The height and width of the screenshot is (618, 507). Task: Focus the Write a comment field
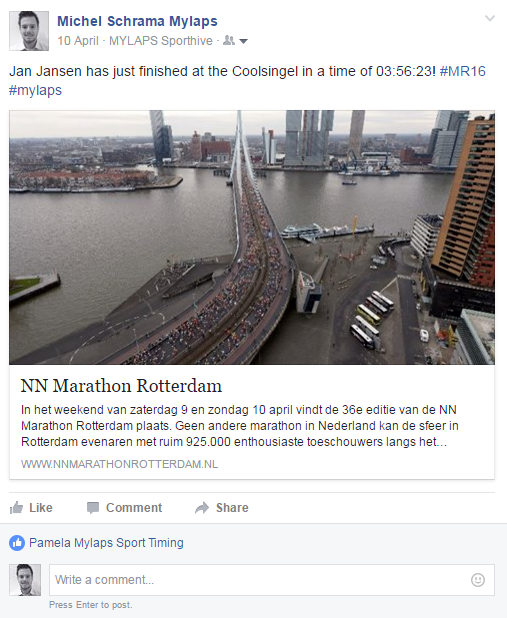(272, 580)
